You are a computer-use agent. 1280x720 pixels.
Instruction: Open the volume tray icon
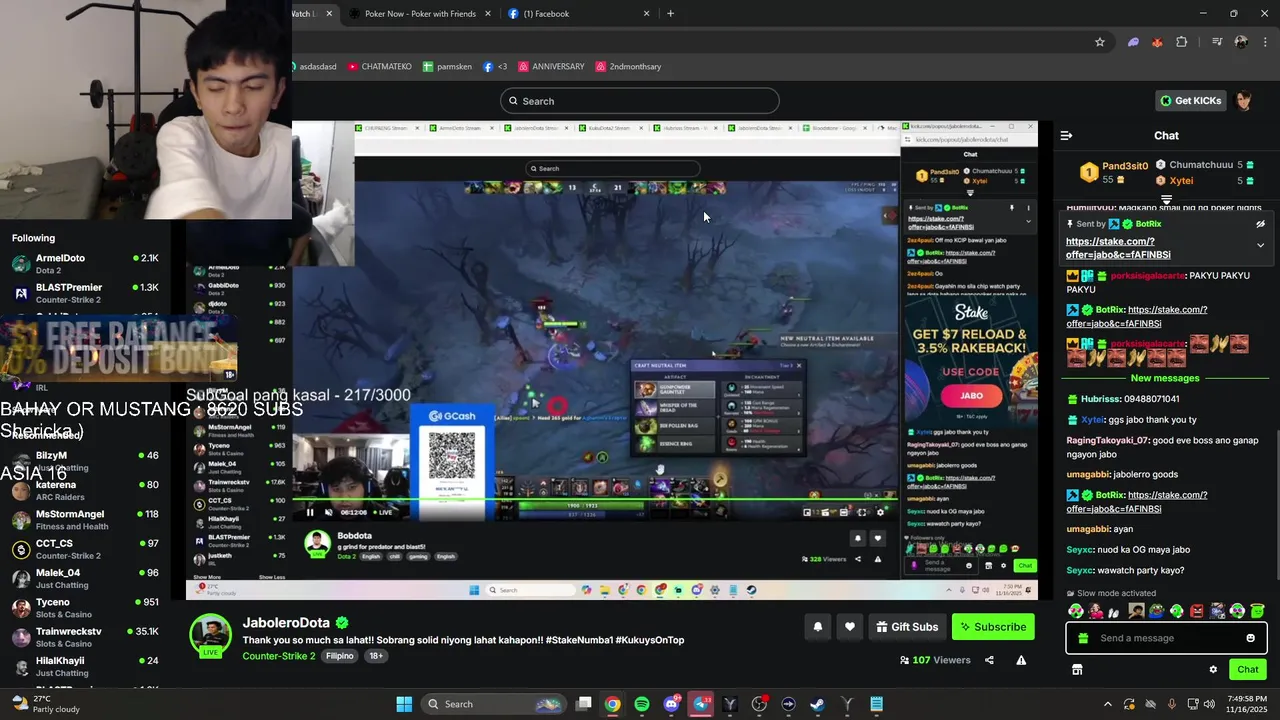(x=1209, y=704)
